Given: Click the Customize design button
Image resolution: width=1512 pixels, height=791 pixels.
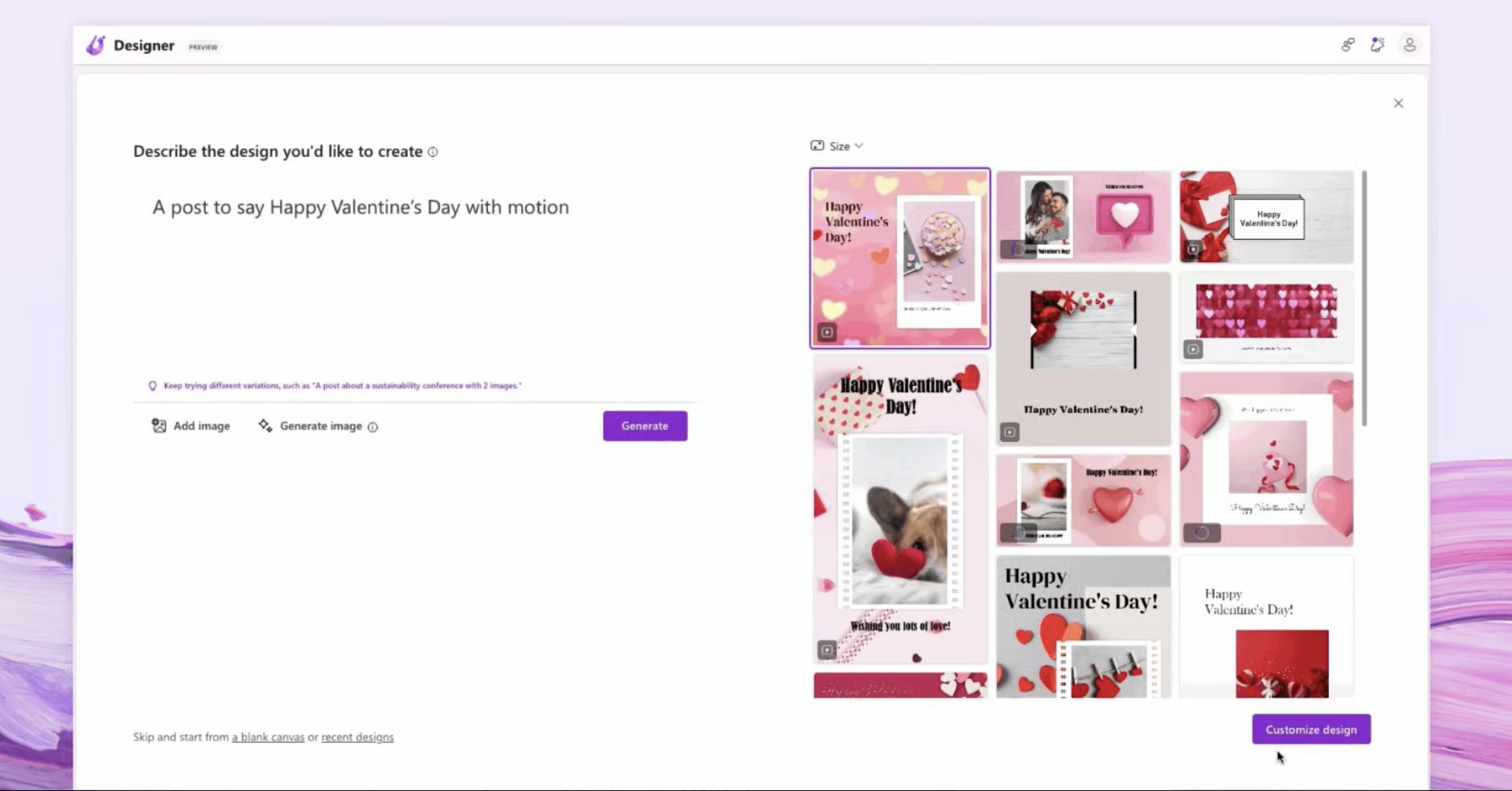Looking at the screenshot, I should pos(1311,729).
